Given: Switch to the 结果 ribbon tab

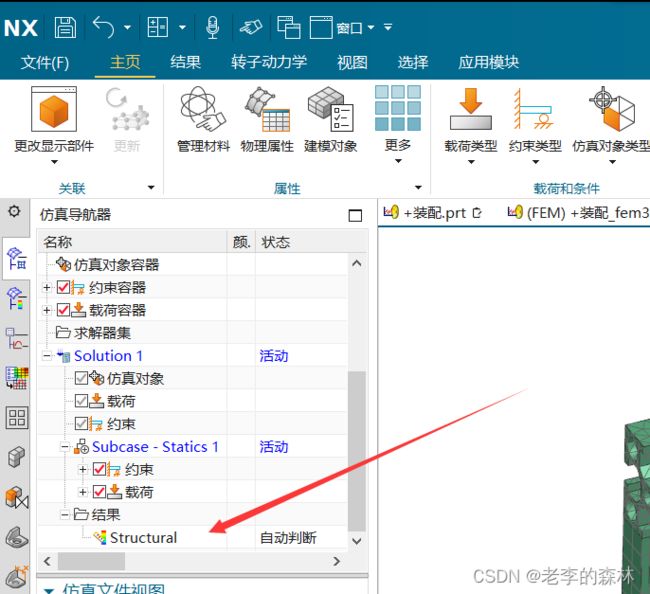Looking at the screenshot, I should [185, 62].
